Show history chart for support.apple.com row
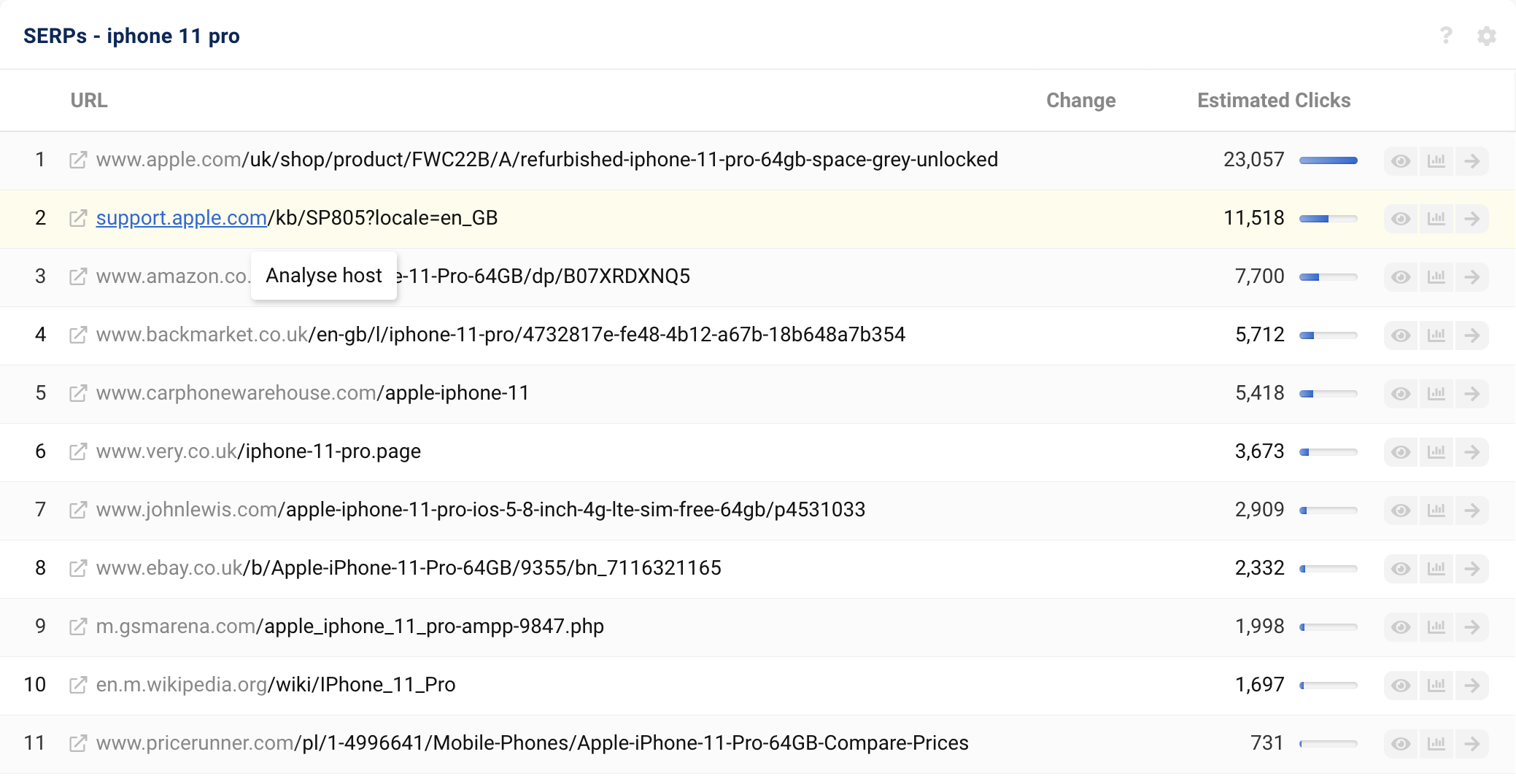 (x=1436, y=219)
